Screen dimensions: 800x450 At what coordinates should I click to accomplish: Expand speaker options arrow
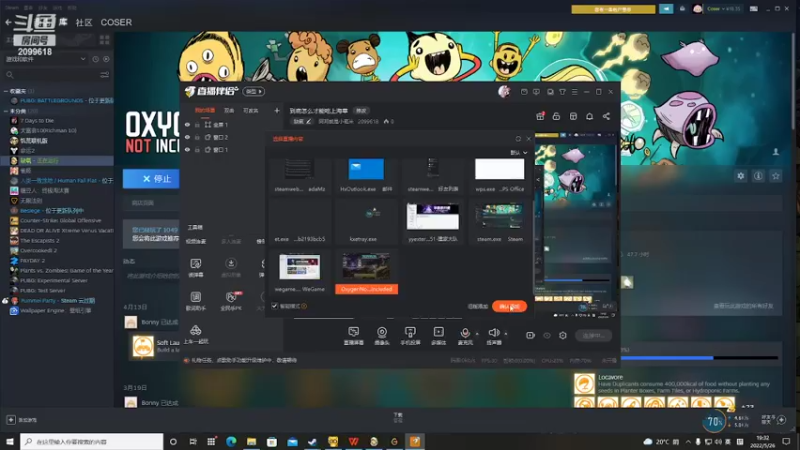(x=506, y=334)
